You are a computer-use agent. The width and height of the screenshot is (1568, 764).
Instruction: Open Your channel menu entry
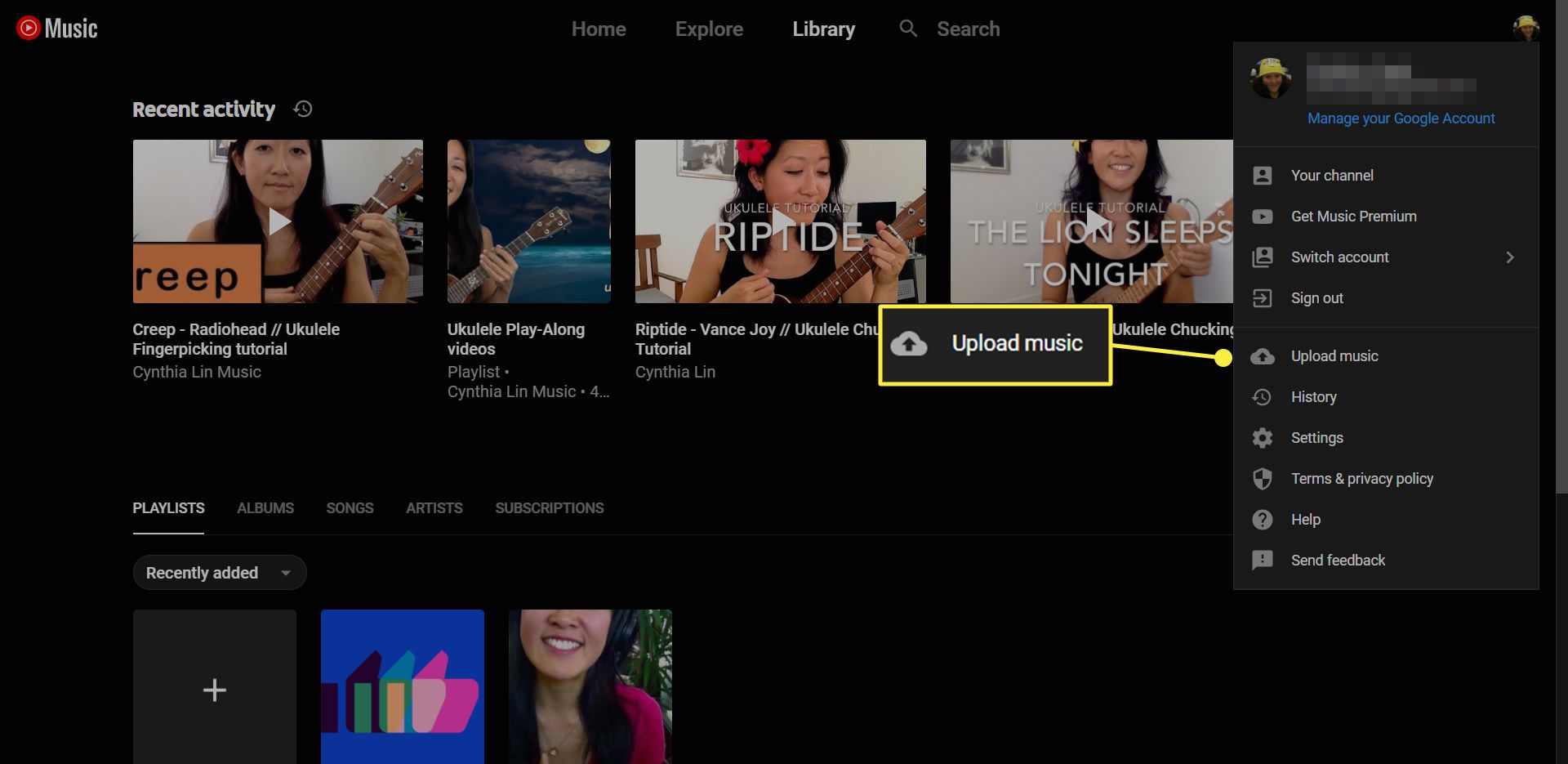point(1386,176)
